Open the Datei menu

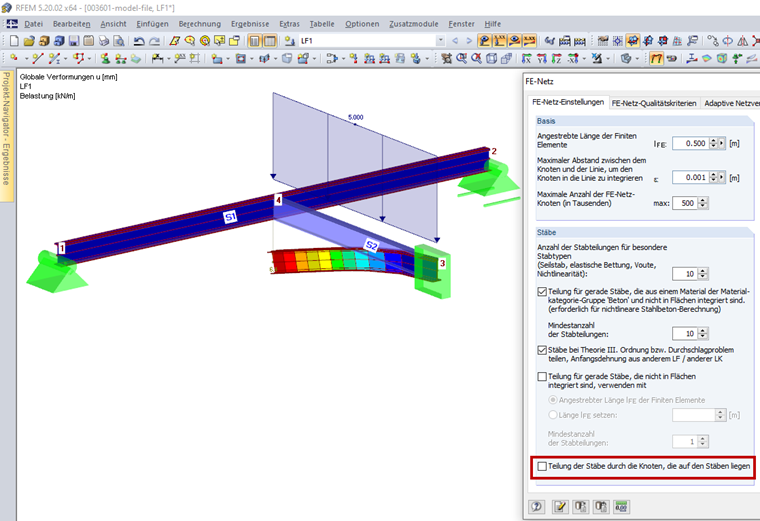[x=33, y=24]
